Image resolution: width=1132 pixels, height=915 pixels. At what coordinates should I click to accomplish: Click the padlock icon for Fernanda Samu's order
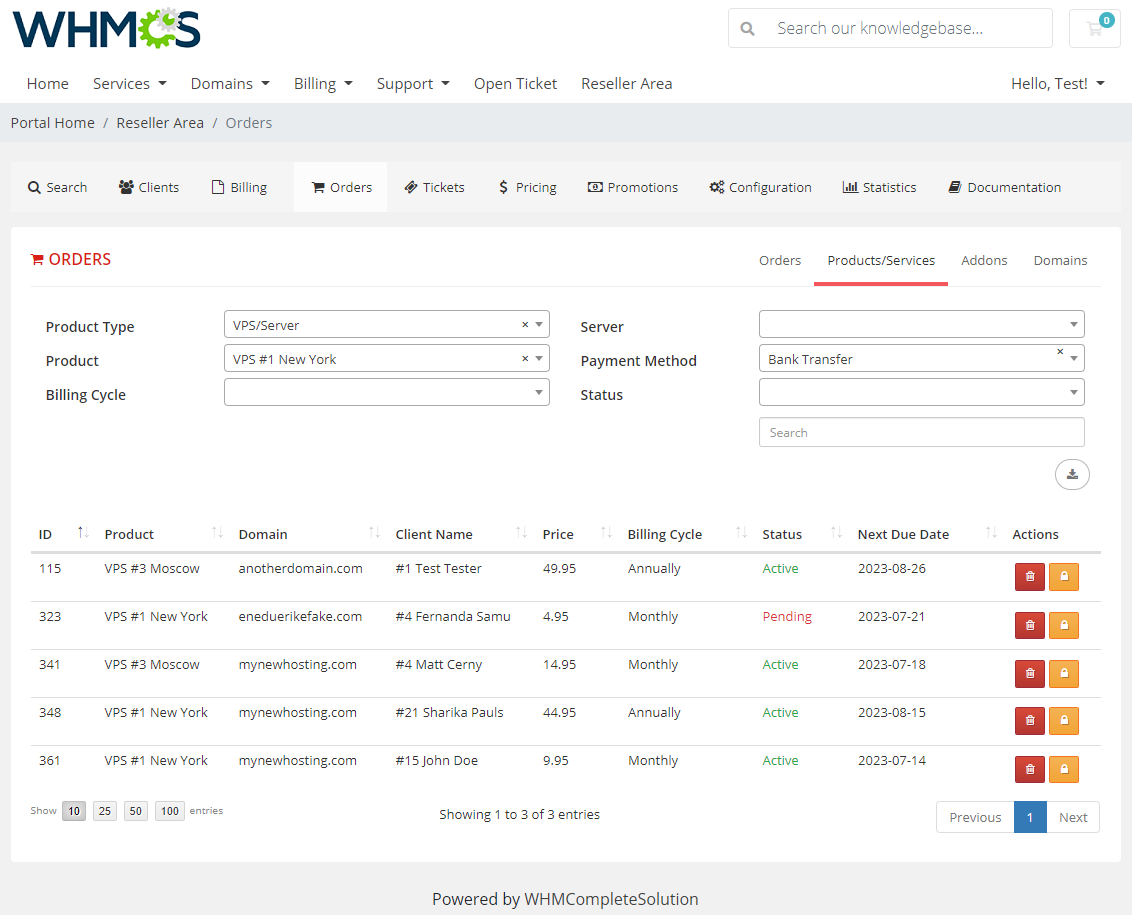point(1064,625)
